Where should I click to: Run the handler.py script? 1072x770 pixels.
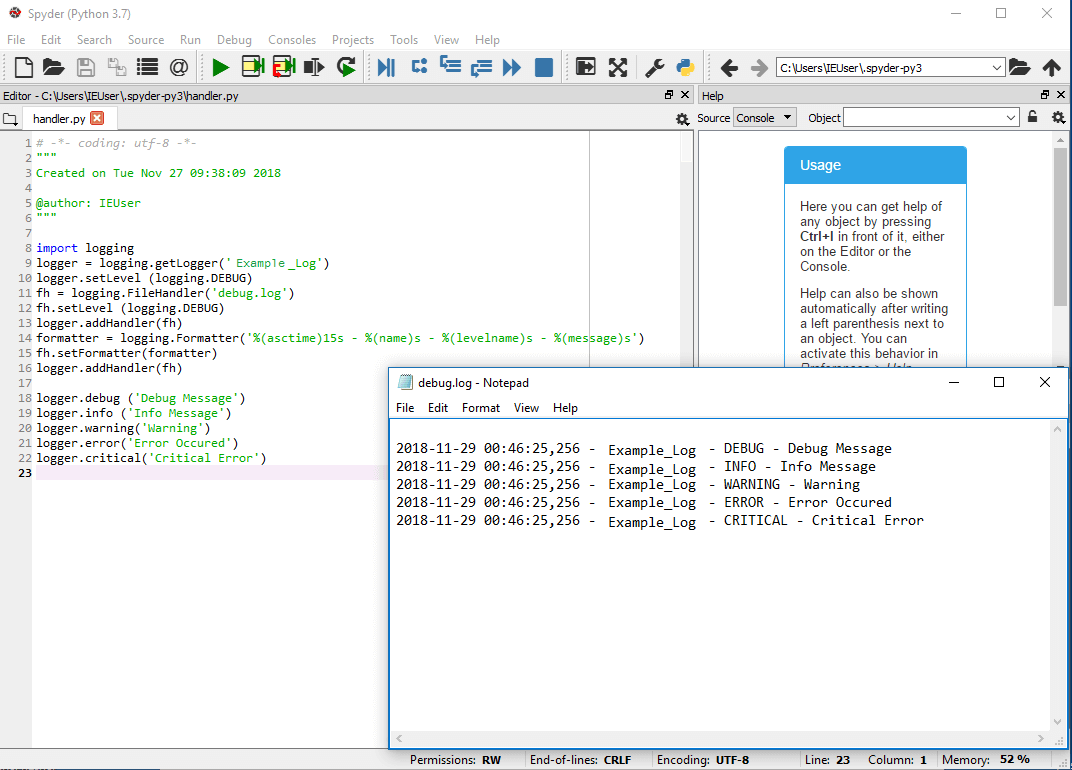219,67
